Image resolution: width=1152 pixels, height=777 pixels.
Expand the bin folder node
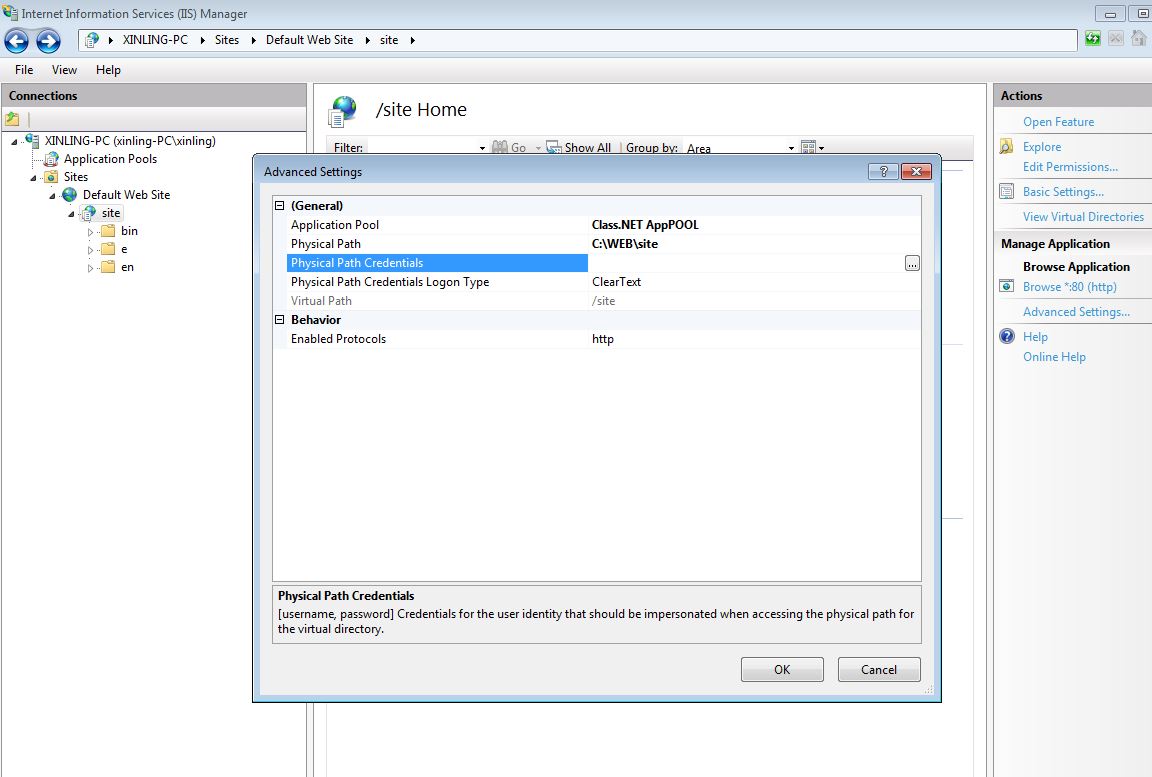91,232
